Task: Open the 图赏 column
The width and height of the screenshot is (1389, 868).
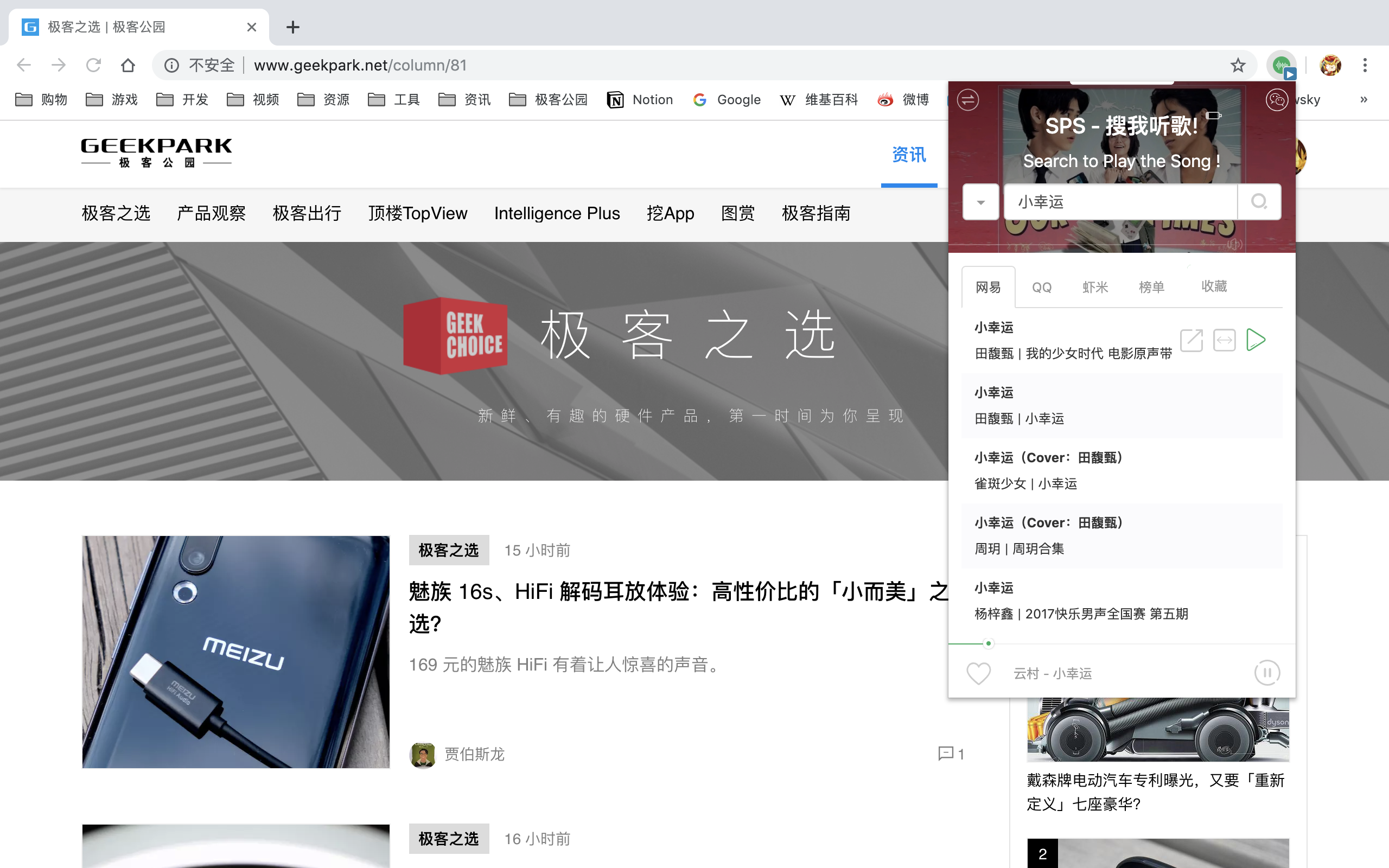Action: point(738,214)
